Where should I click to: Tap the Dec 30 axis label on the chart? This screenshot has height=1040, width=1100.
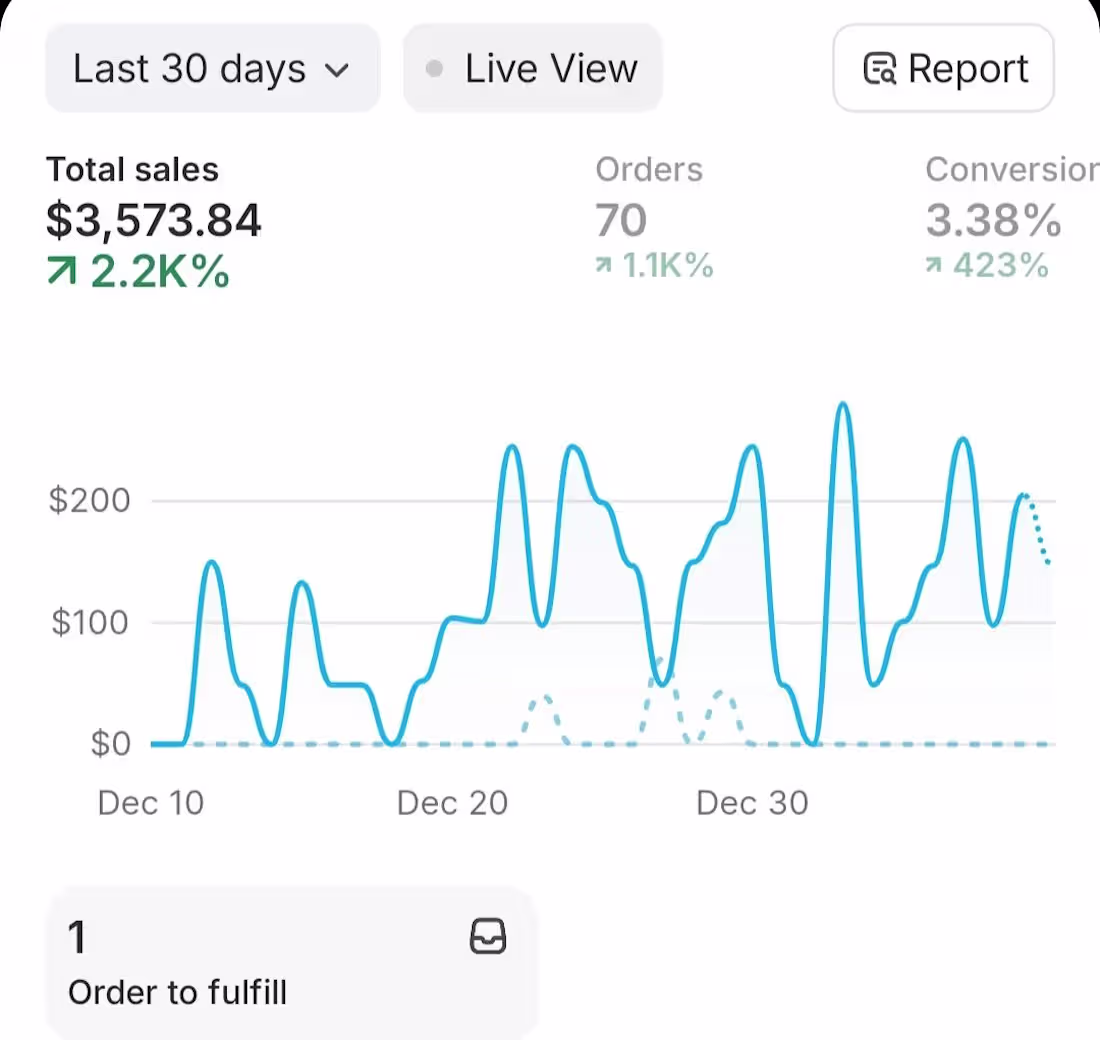752,802
